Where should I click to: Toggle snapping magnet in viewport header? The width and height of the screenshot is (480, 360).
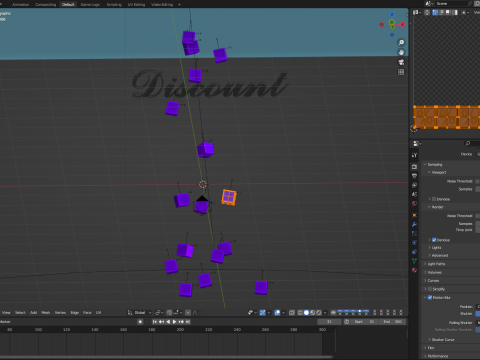coord(169,313)
